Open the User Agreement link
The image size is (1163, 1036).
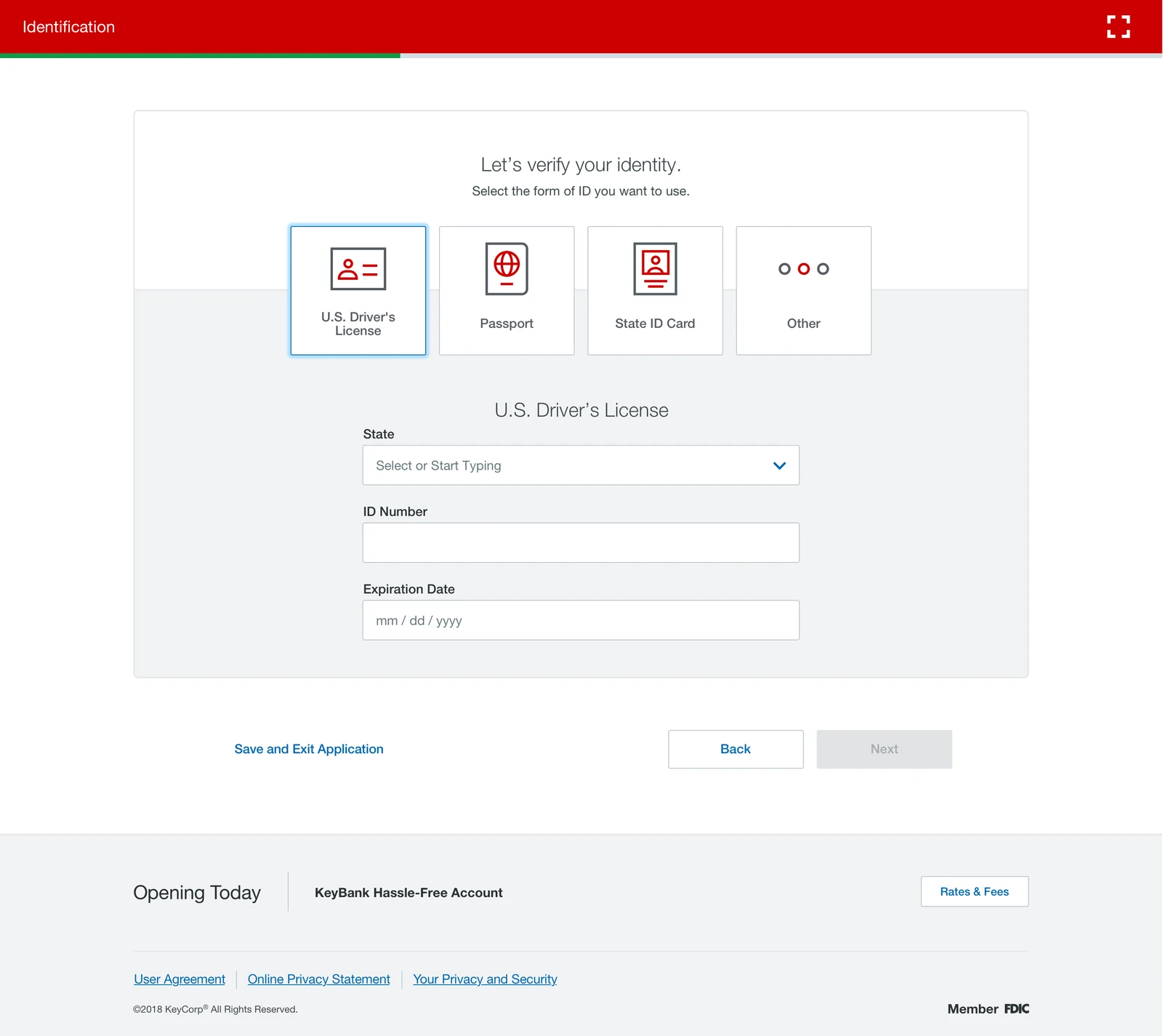pos(180,979)
